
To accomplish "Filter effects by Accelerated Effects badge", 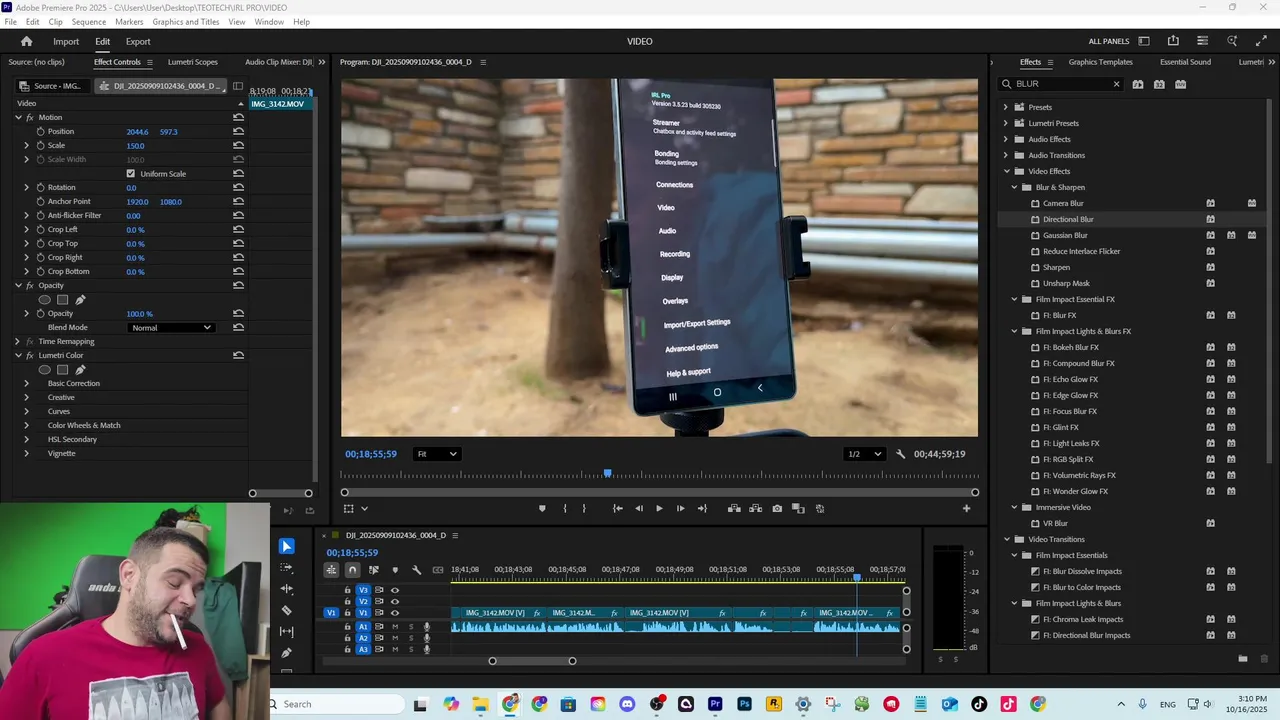I will [1138, 84].
